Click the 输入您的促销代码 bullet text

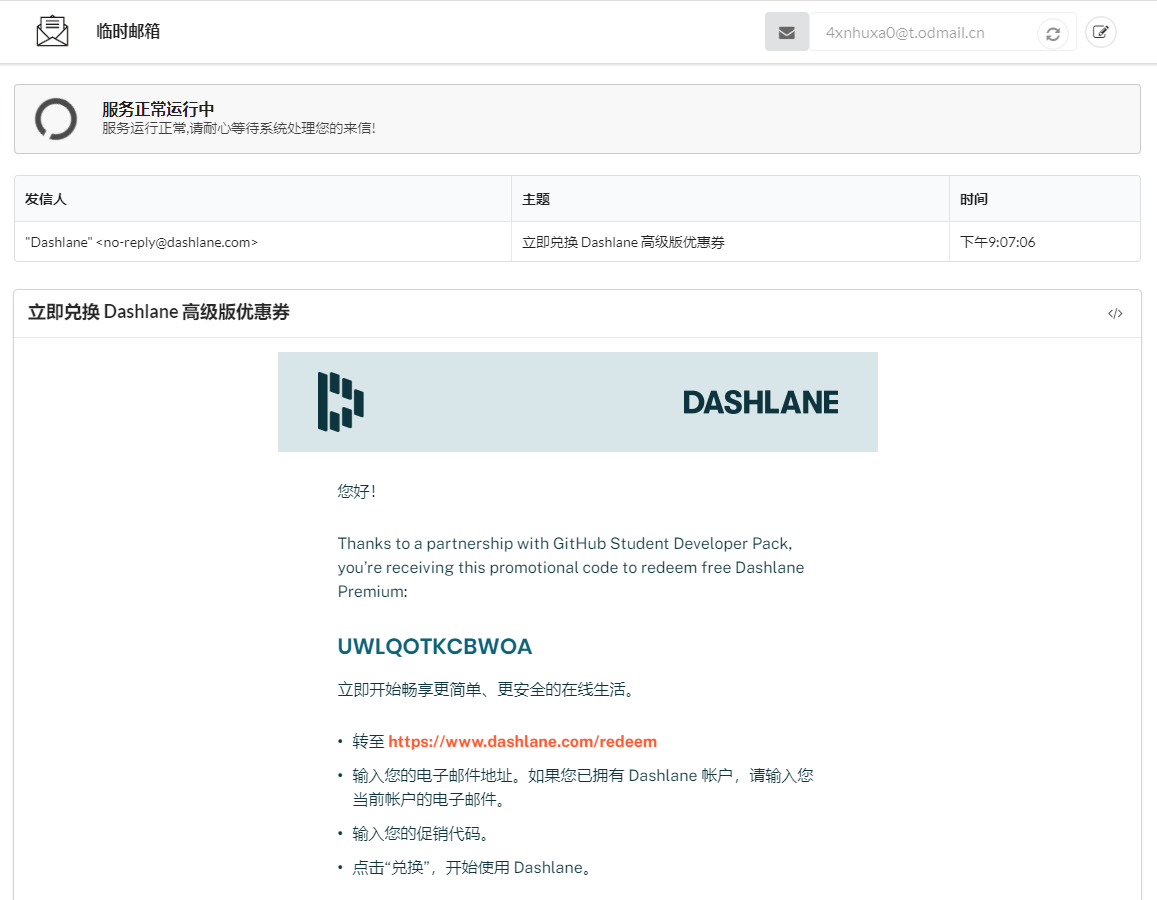point(421,834)
